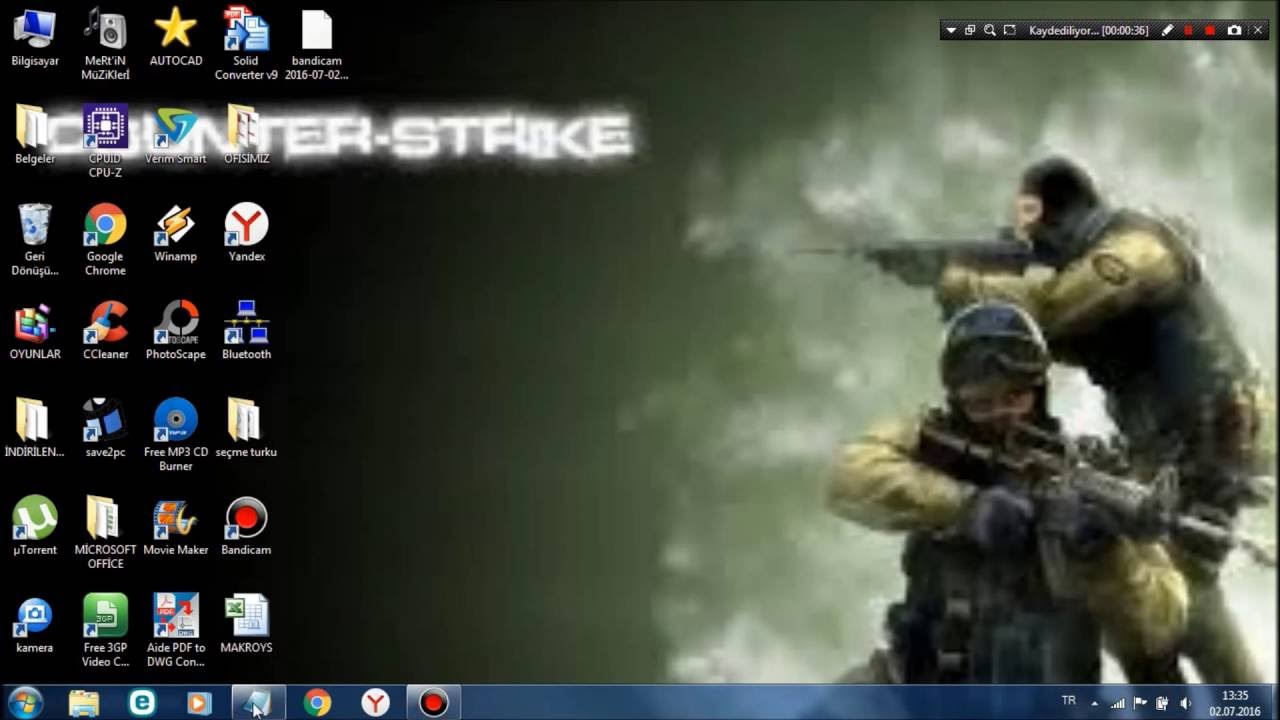Select the AUTOCAD star icon
This screenshot has width=1280, height=720.
[175, 38]
